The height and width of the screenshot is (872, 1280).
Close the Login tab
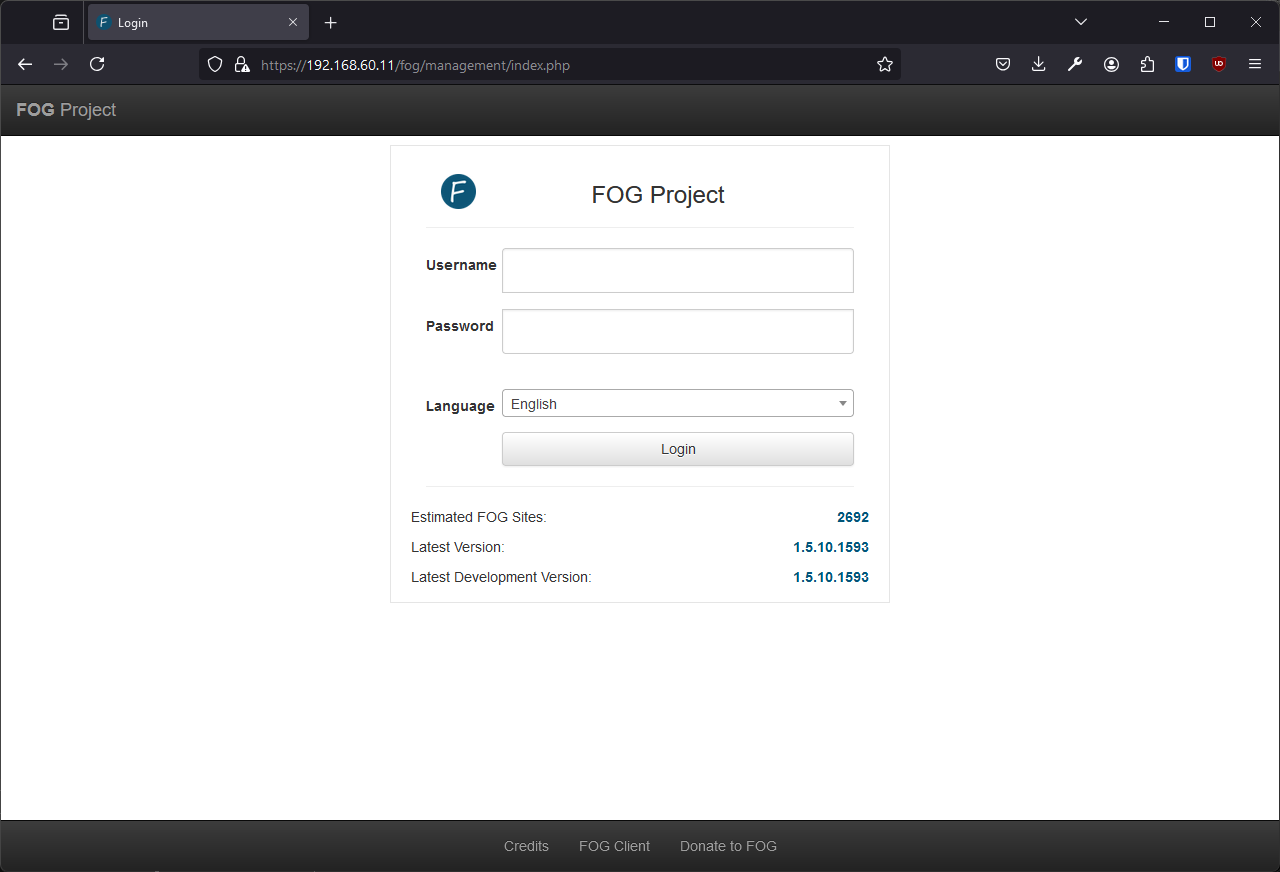pos(293,22)
